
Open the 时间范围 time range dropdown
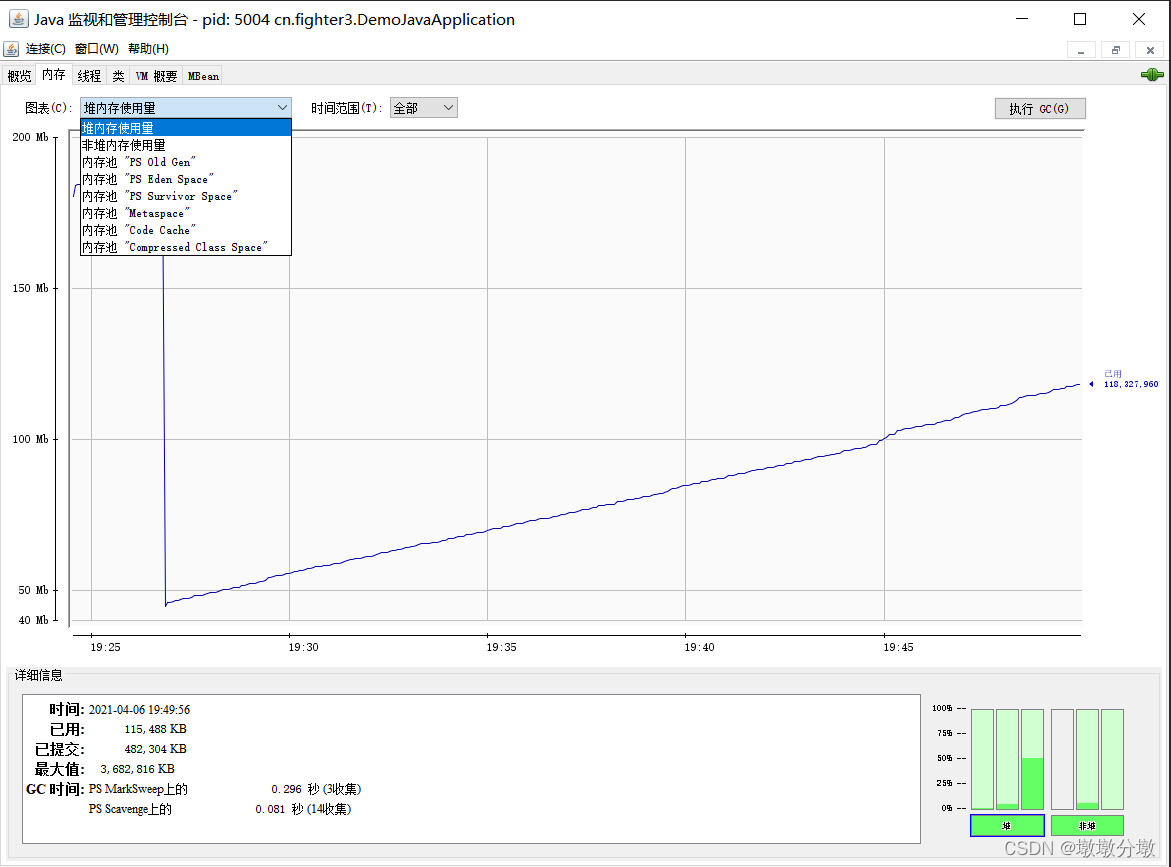[x=423, y=108]
